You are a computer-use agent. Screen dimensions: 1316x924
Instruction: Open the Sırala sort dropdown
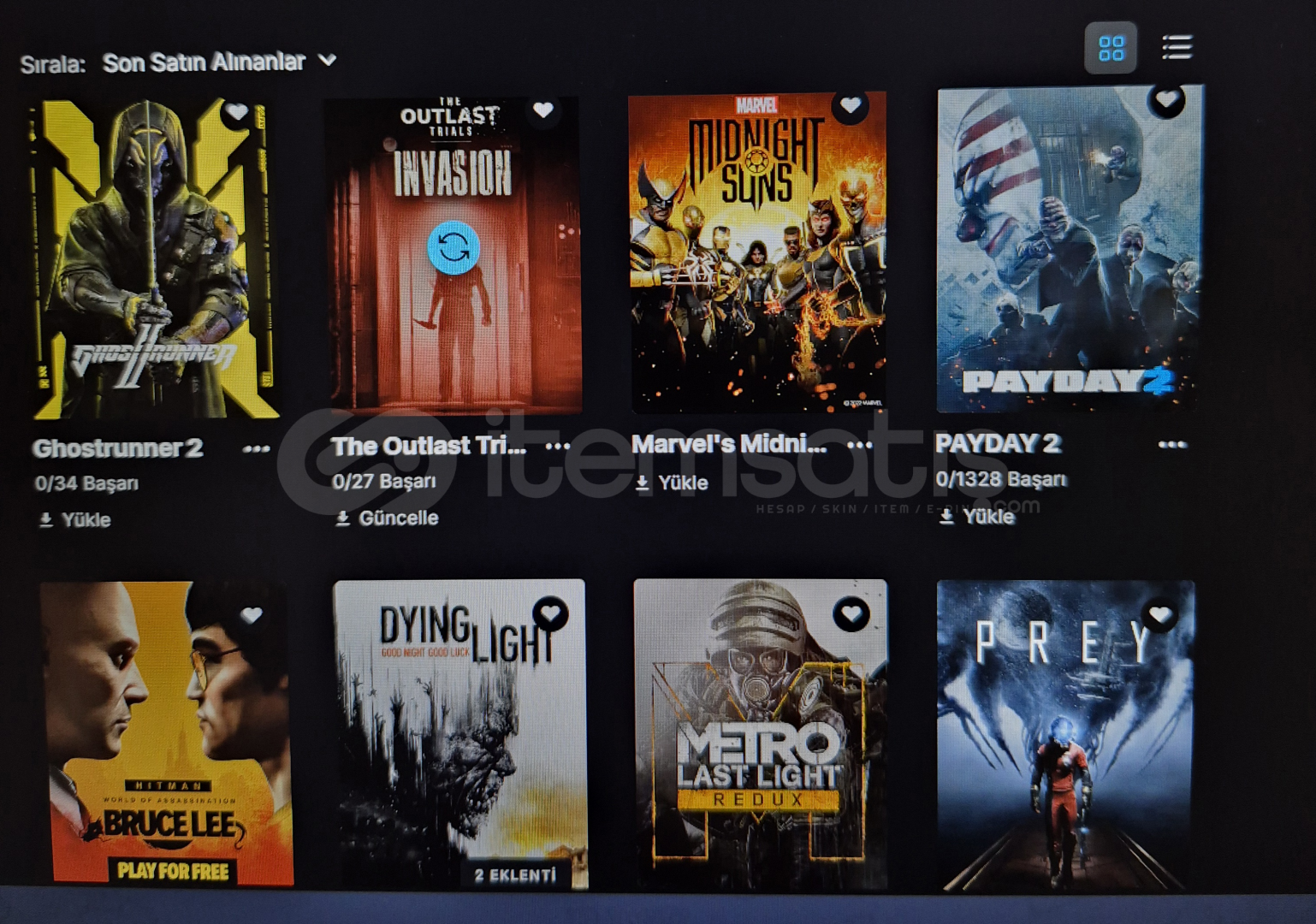[x=219, y=62]
